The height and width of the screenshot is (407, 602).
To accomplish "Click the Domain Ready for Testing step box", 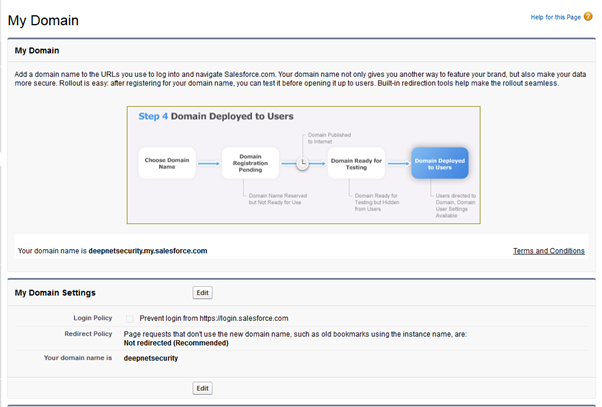I will [356, 163].
